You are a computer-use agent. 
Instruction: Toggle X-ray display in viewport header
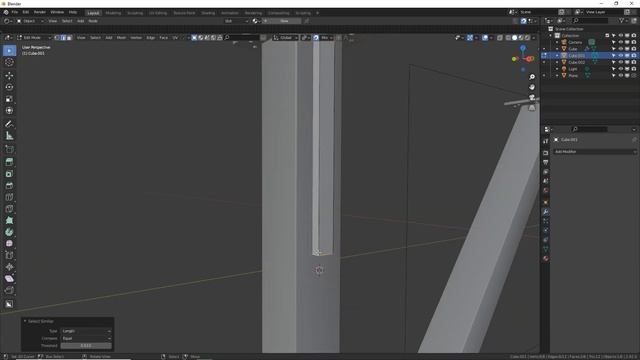pos(500,38)
